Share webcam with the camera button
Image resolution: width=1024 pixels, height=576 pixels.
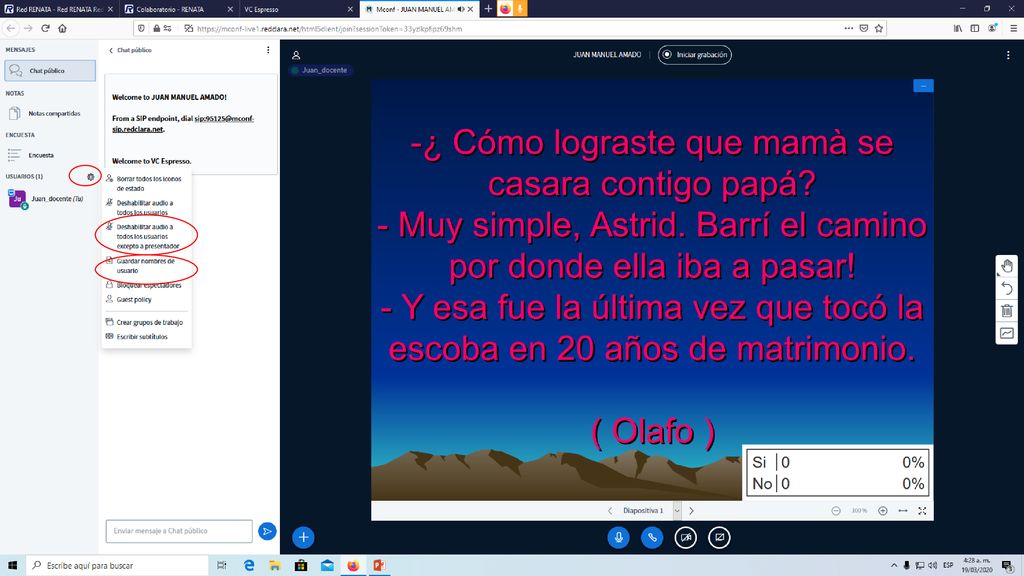coord(686,537)
